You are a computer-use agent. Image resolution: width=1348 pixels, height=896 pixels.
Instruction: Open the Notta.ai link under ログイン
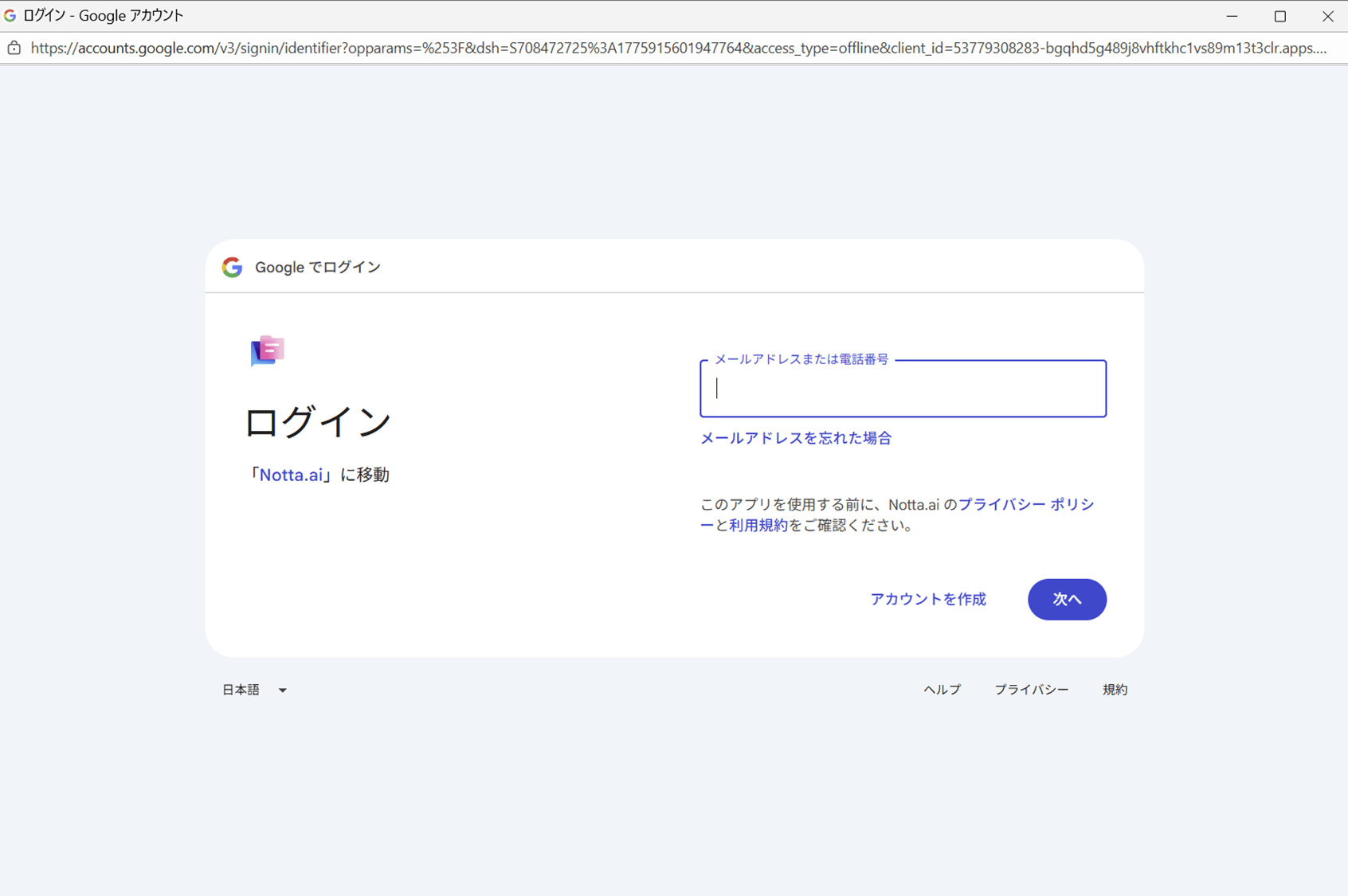(291, 475)
